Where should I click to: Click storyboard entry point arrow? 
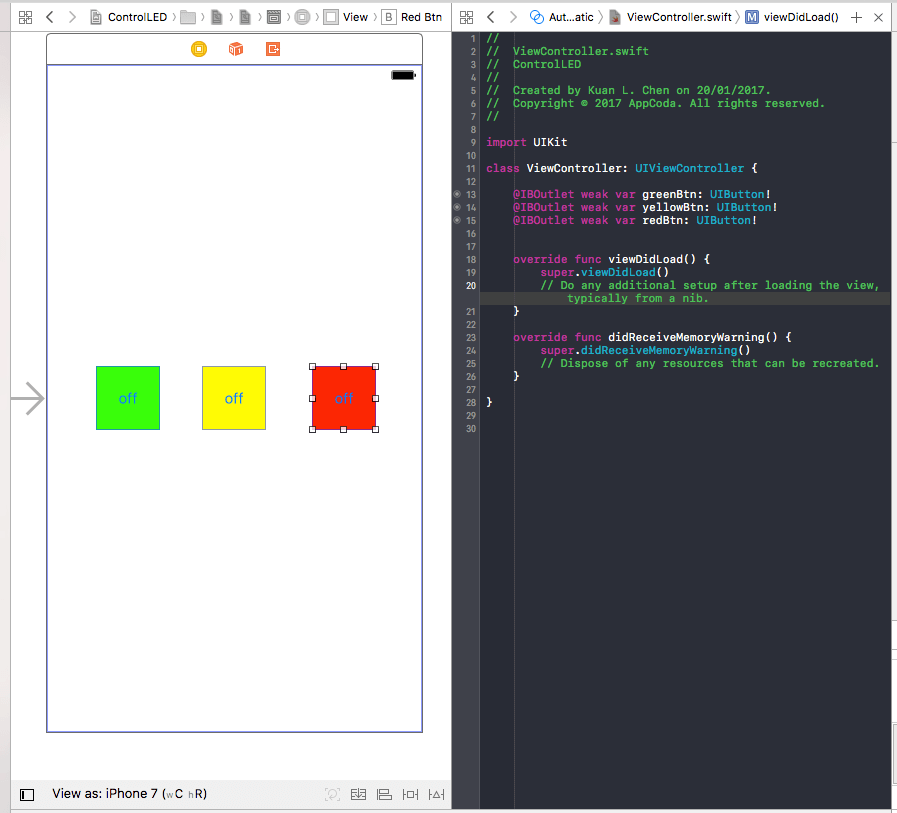click(x=27, y=398)
